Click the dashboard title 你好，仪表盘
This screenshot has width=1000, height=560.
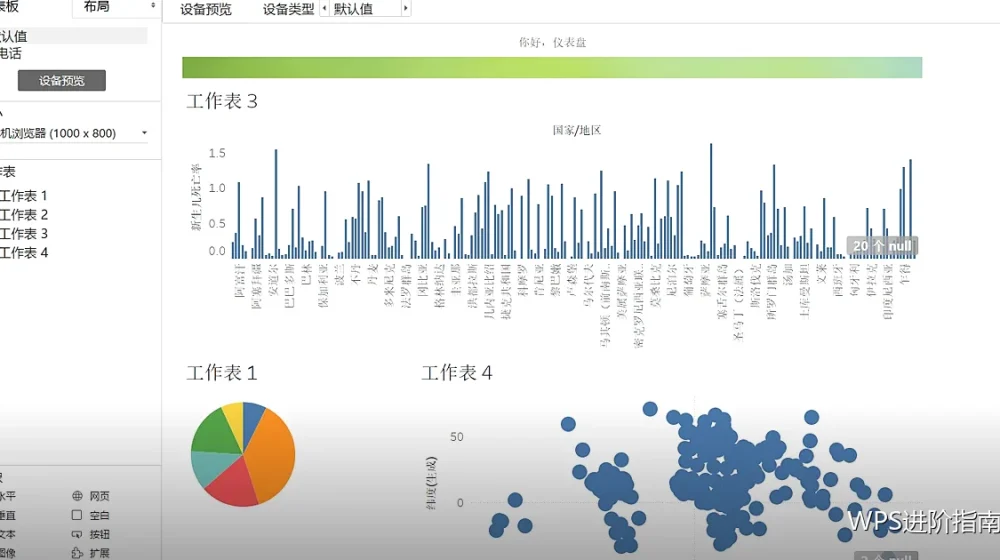(552, 42)
